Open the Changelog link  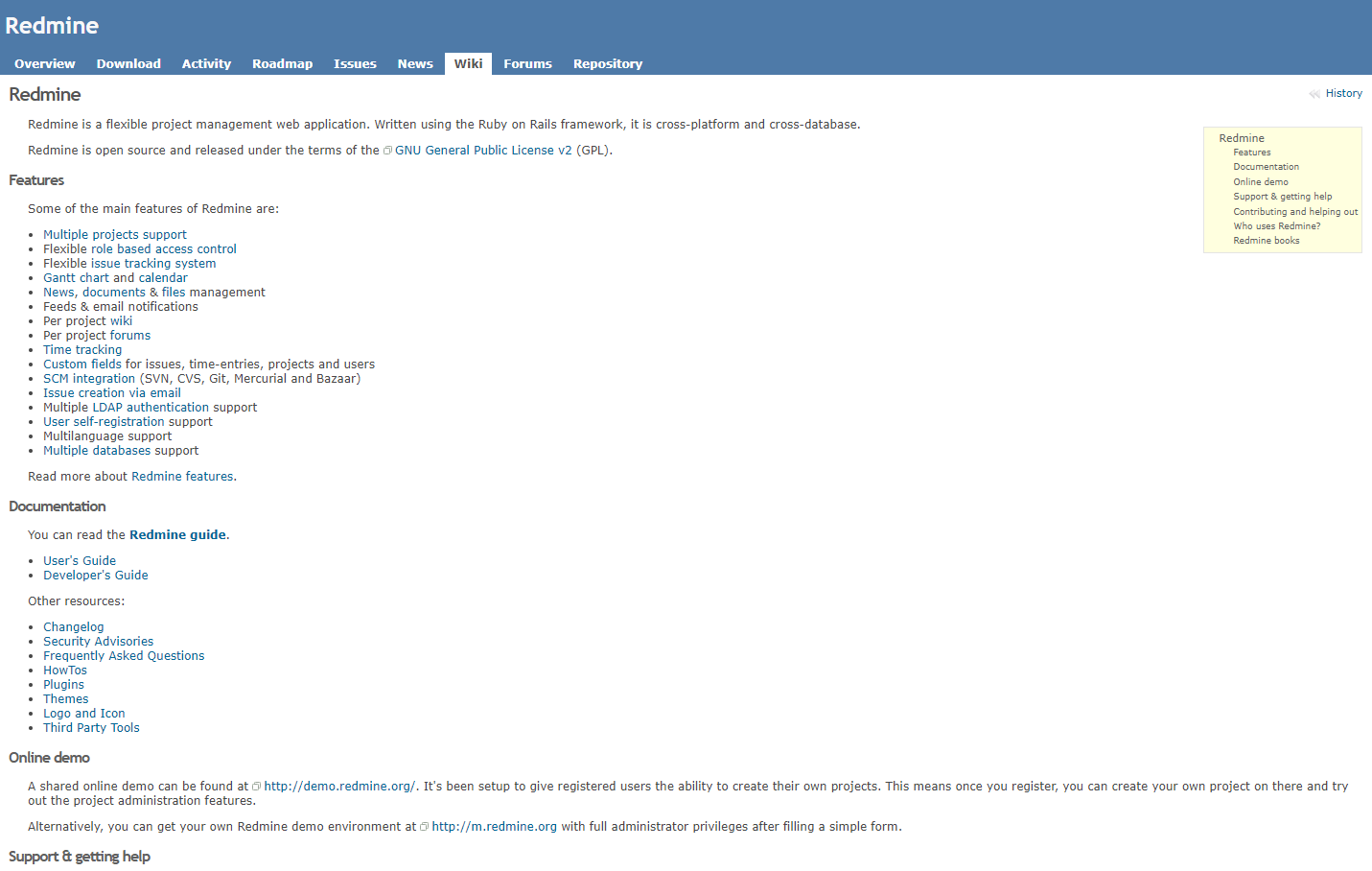pos(74,627)
